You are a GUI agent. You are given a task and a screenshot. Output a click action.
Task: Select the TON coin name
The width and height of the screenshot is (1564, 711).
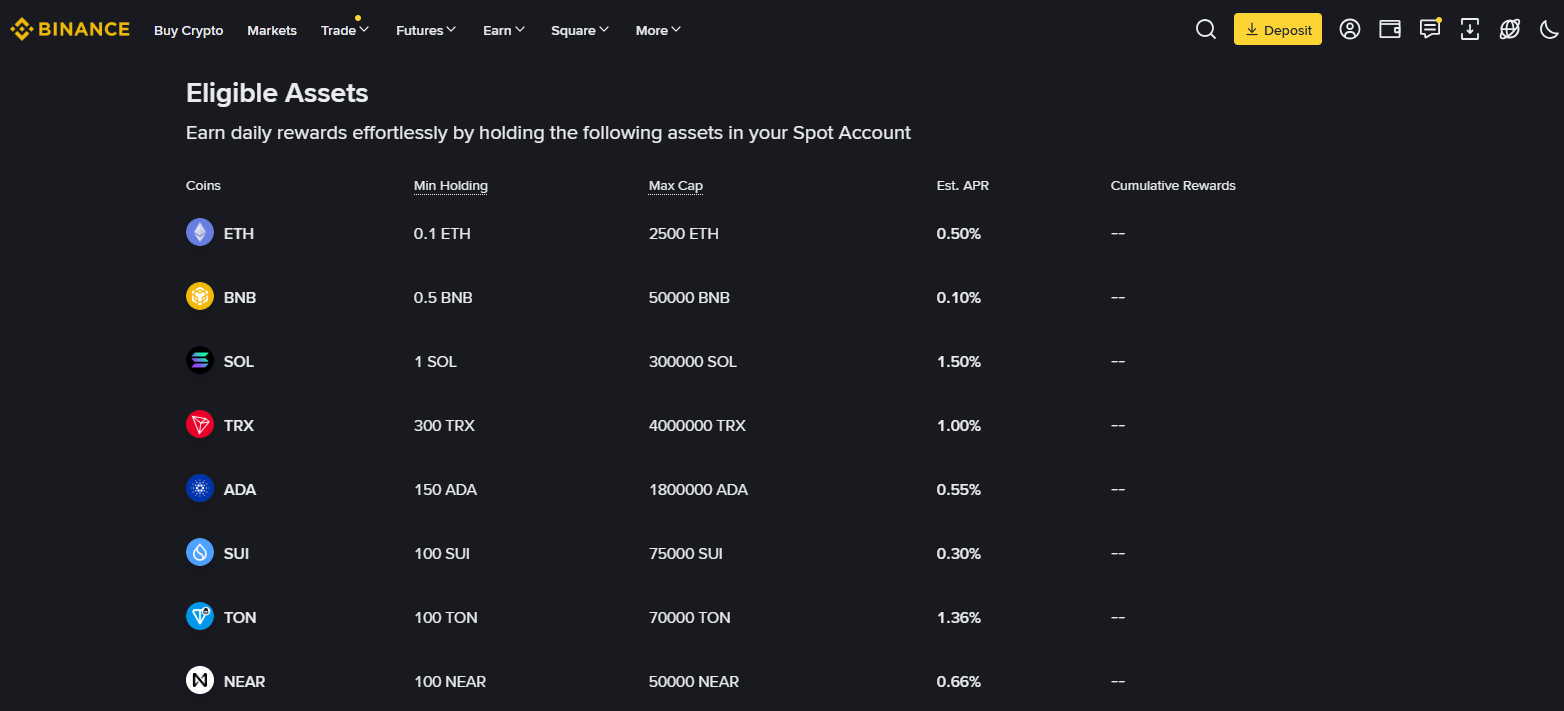click(x=240, y=617)
